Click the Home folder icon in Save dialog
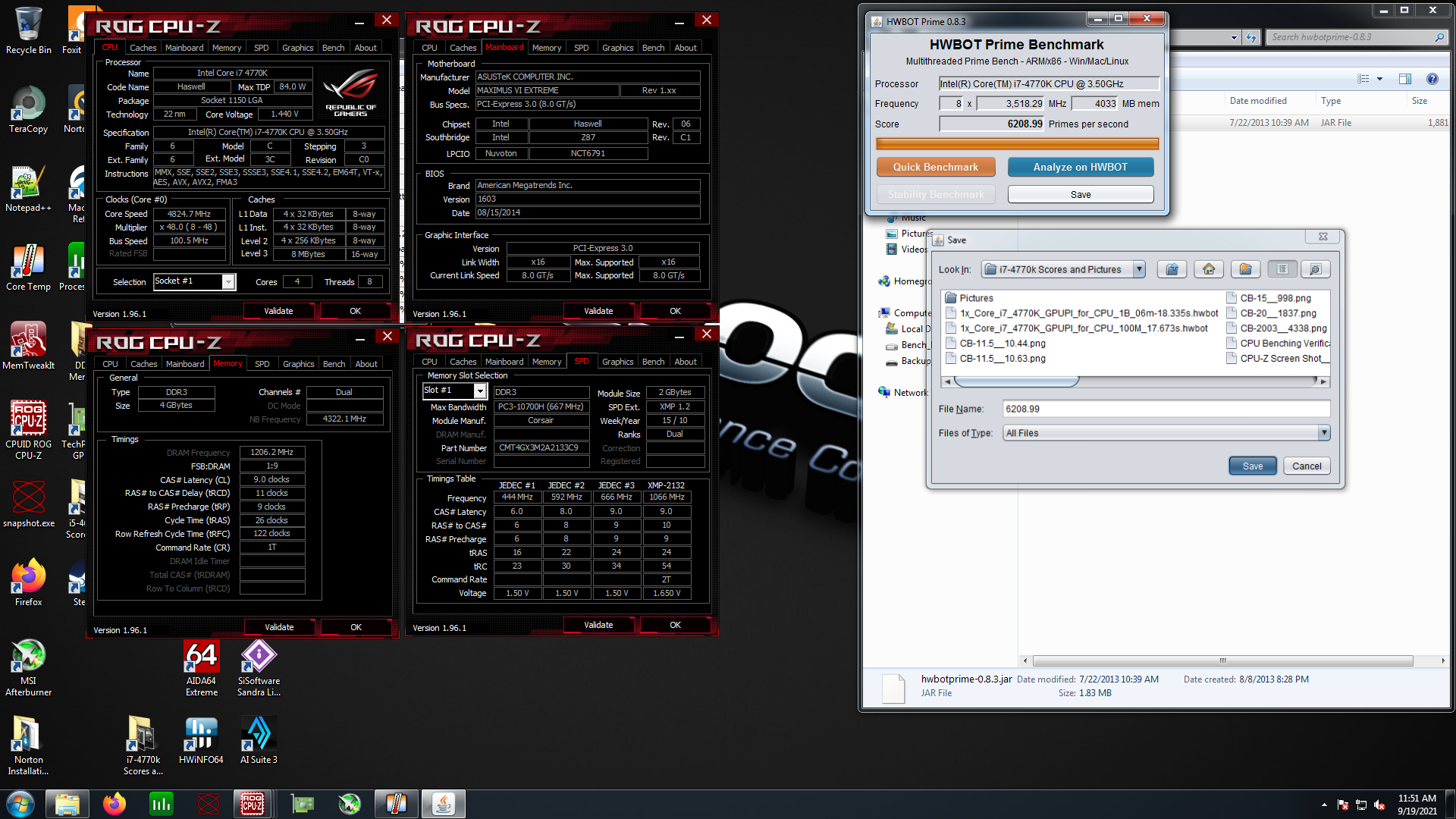This screenshot has width=1456, height=819. click(x=1209, y=269)
